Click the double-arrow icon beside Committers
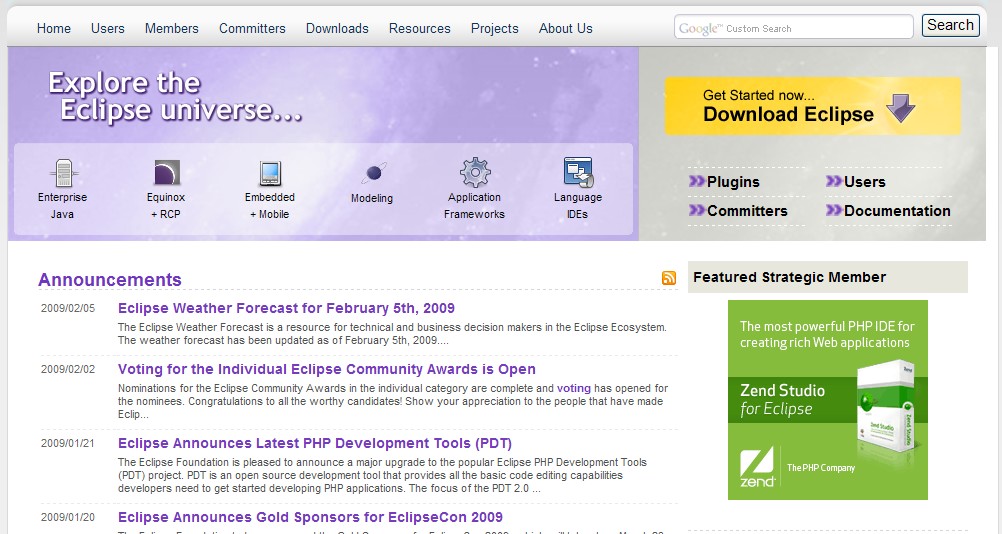Screen dimensions: 1002x534 click(697, 210)
